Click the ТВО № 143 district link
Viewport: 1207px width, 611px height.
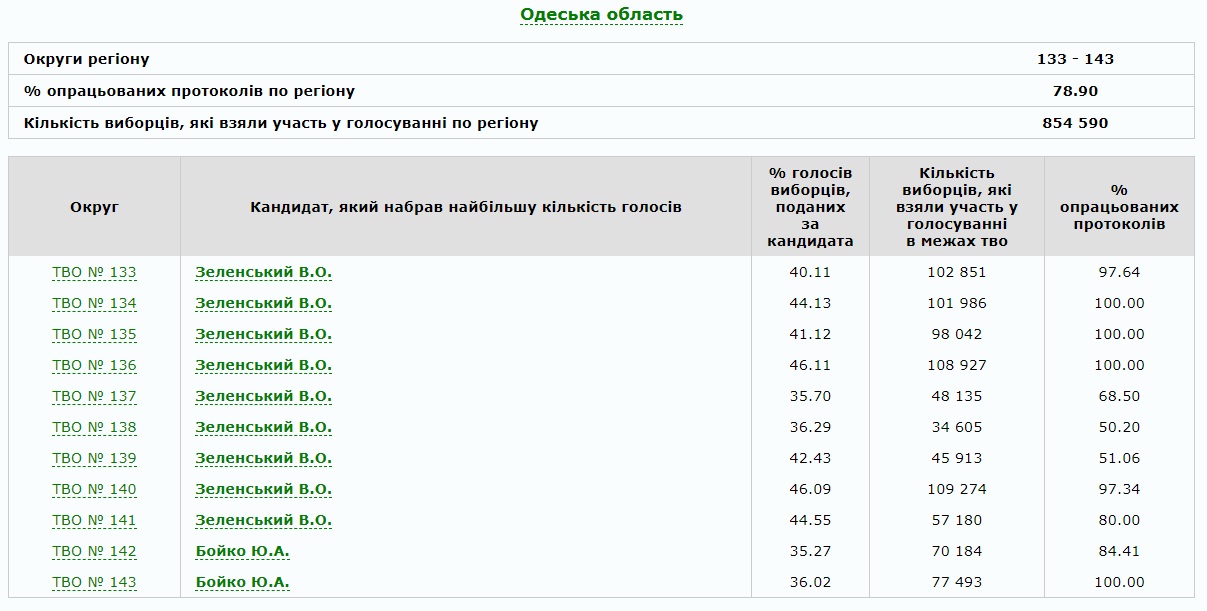pyautogui.click(x=94, y=582)
